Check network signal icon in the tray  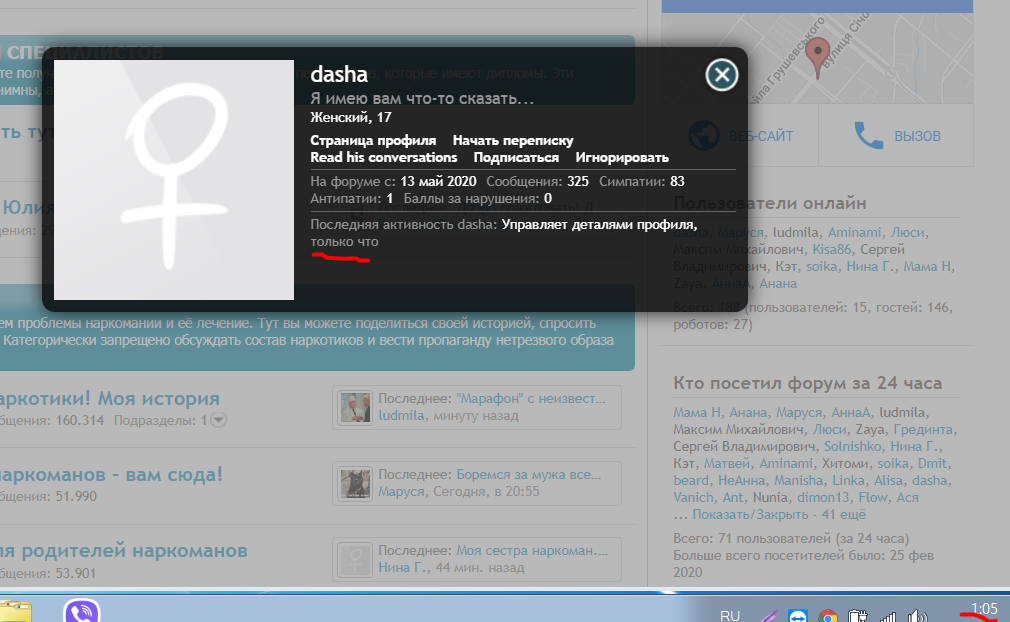point(889,610)
